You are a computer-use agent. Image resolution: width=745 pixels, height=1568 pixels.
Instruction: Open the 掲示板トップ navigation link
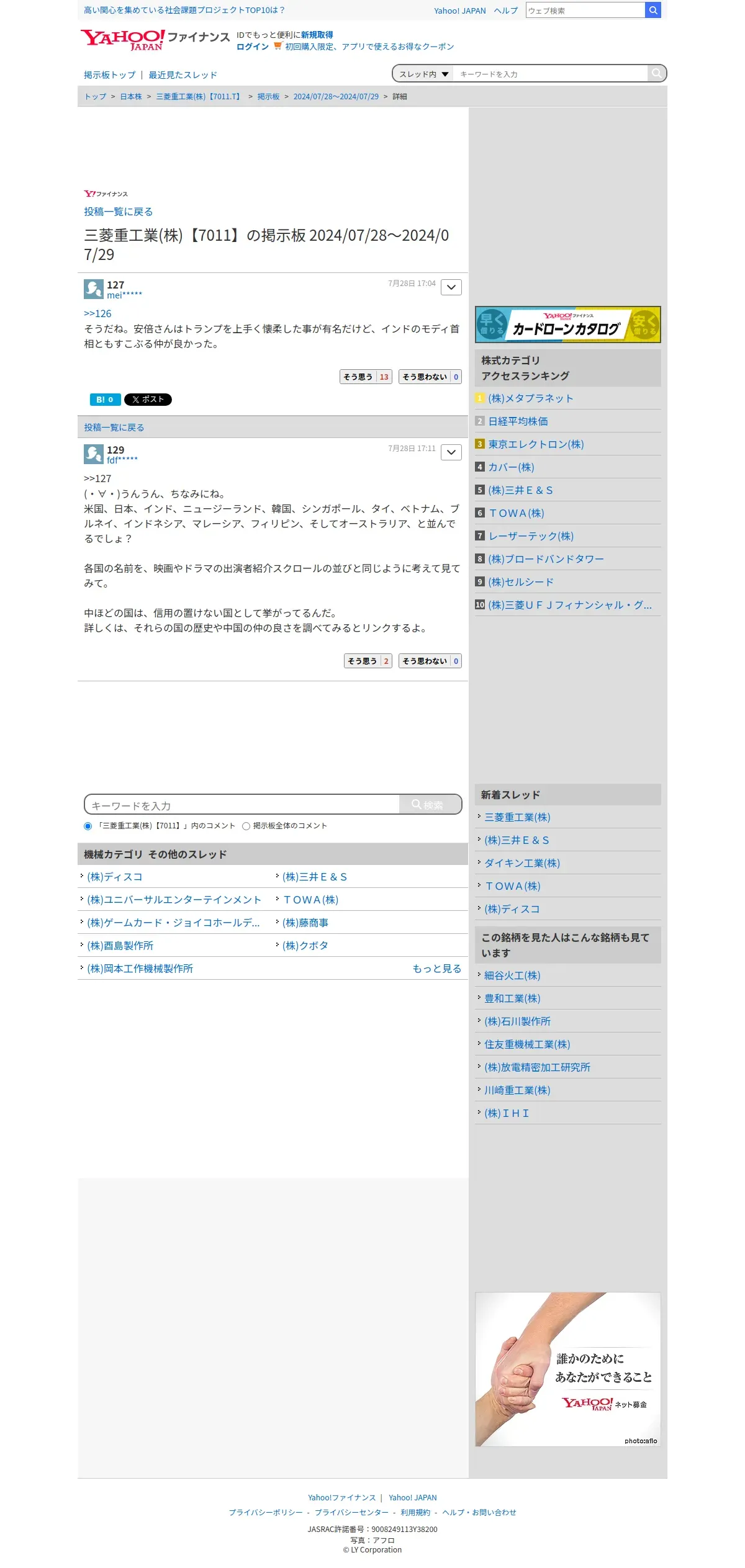[110, 75]
